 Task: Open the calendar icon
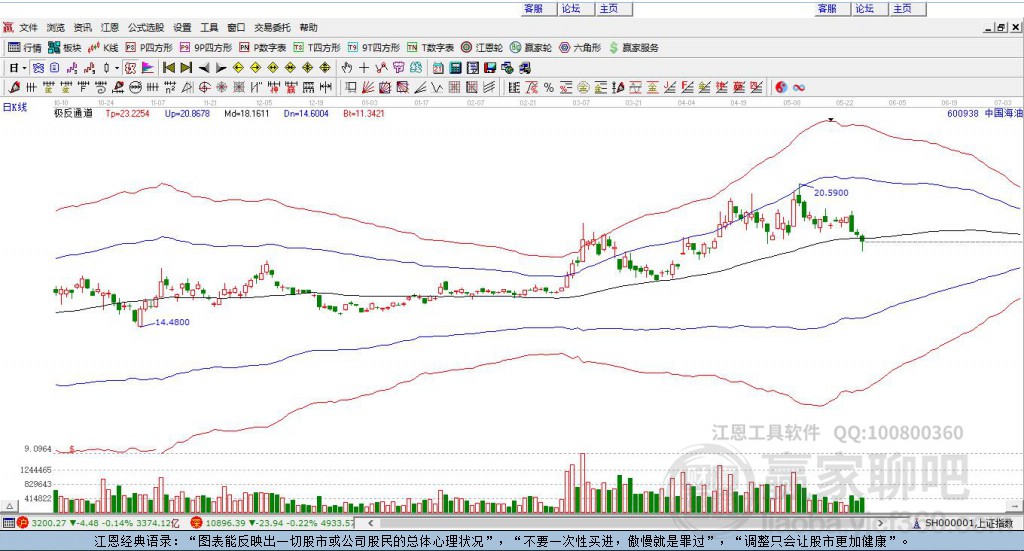(x=438, y=68)
